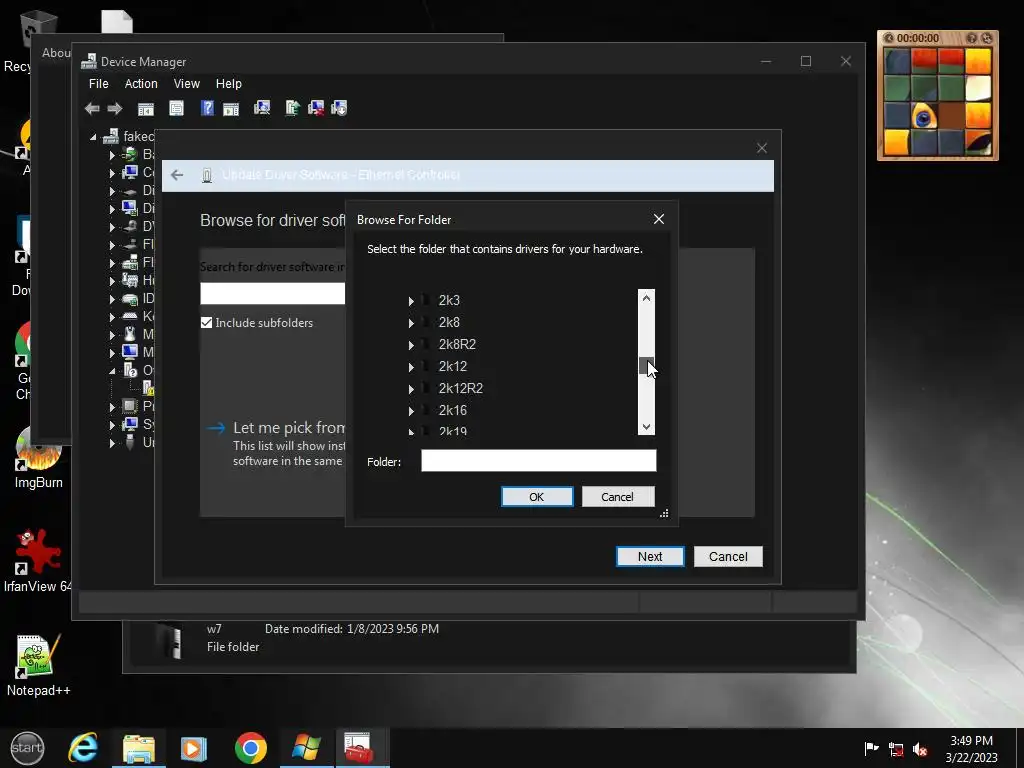1024x768 pixels.
Task: Open the Action menu
Action: coord(141,84)
